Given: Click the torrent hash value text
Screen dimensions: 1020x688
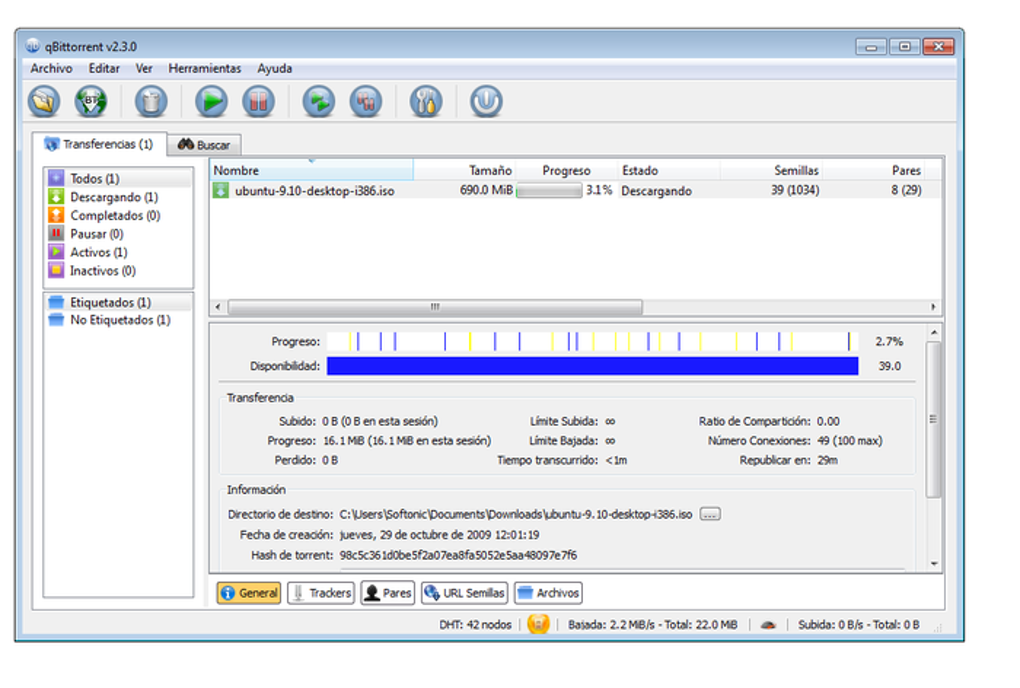Looking at the screenshot, I should pyautogui.click(x=458, y=555).
